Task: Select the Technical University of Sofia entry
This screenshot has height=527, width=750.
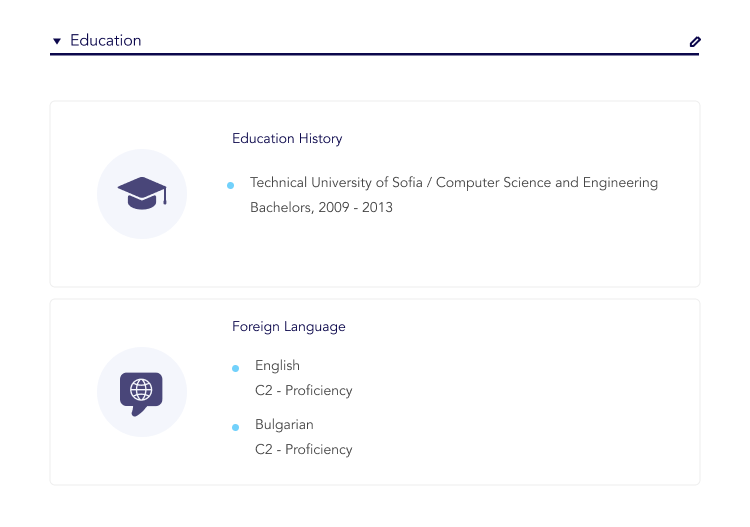Action: pyautogui.click(x=338, y=183)
